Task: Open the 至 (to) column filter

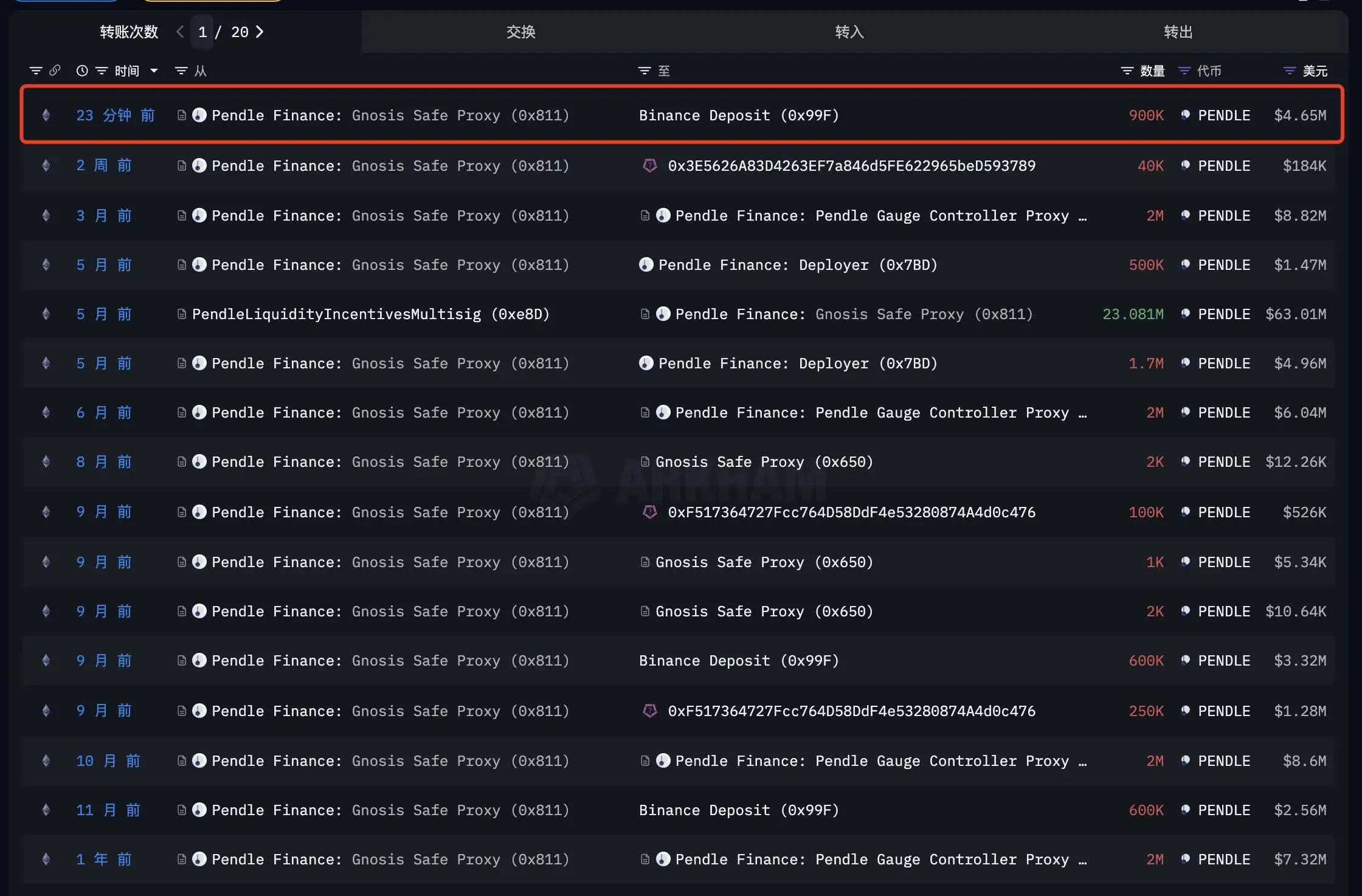Action: pos(645,71)
